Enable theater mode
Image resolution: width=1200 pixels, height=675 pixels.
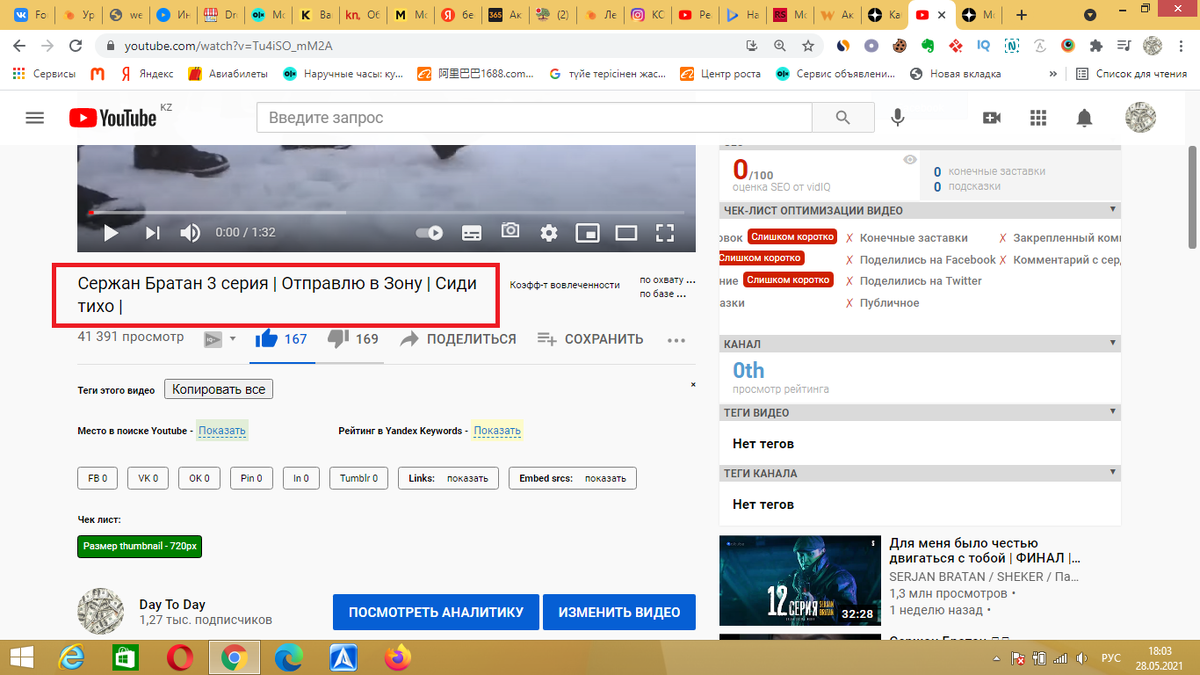click(x=626, y=233)
